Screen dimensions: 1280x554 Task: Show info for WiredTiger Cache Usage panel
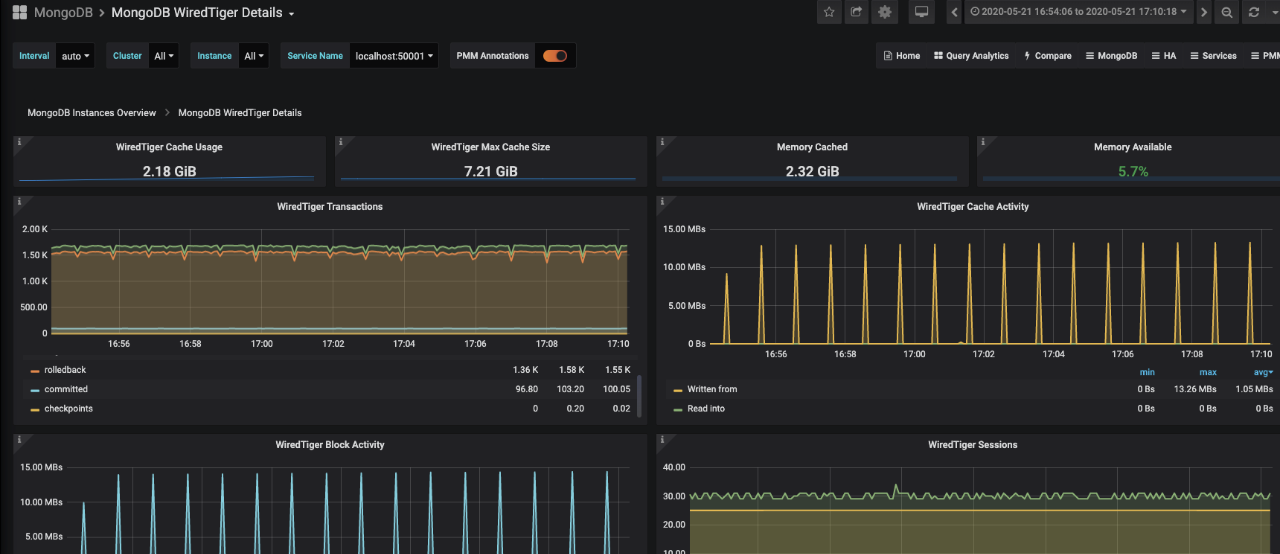[x=19, y=142]
